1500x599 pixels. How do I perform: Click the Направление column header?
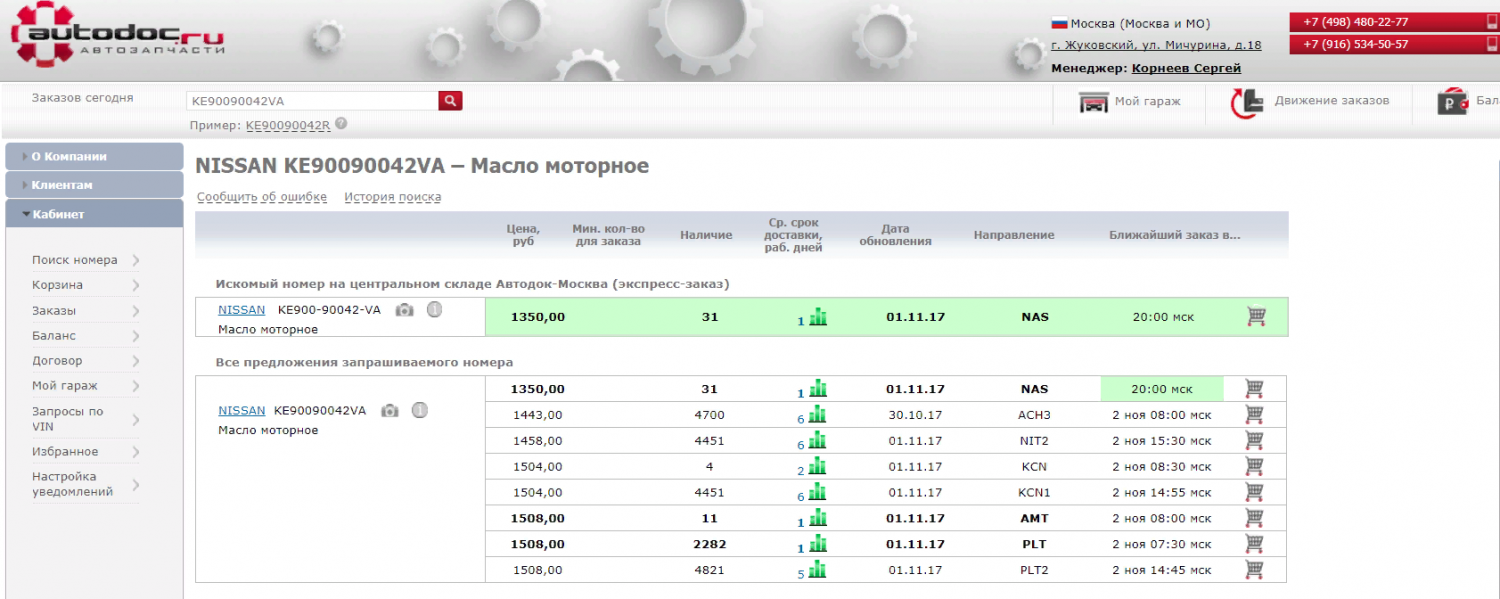click(x=1014, y=235)
